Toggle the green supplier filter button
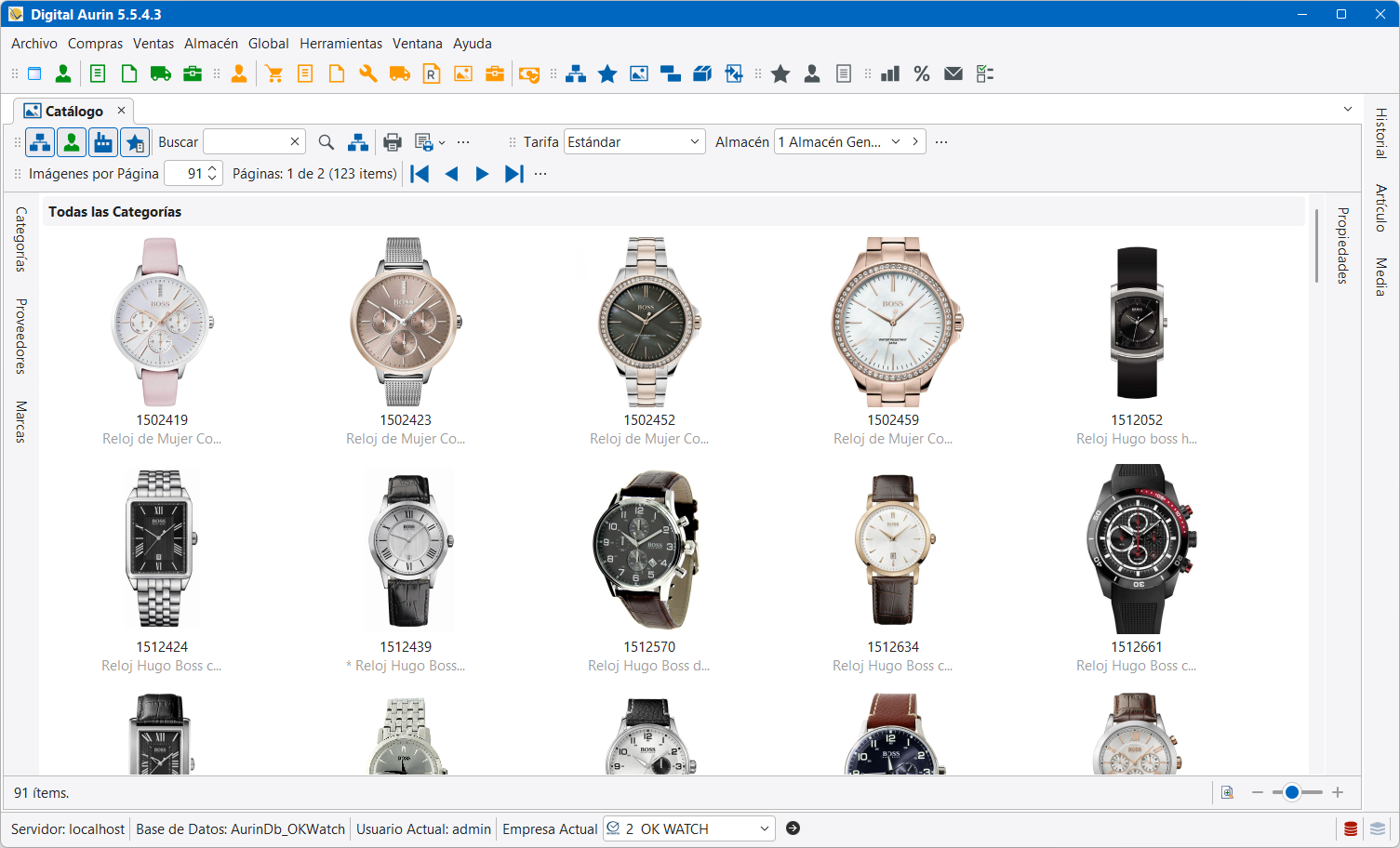 point(72,142)
